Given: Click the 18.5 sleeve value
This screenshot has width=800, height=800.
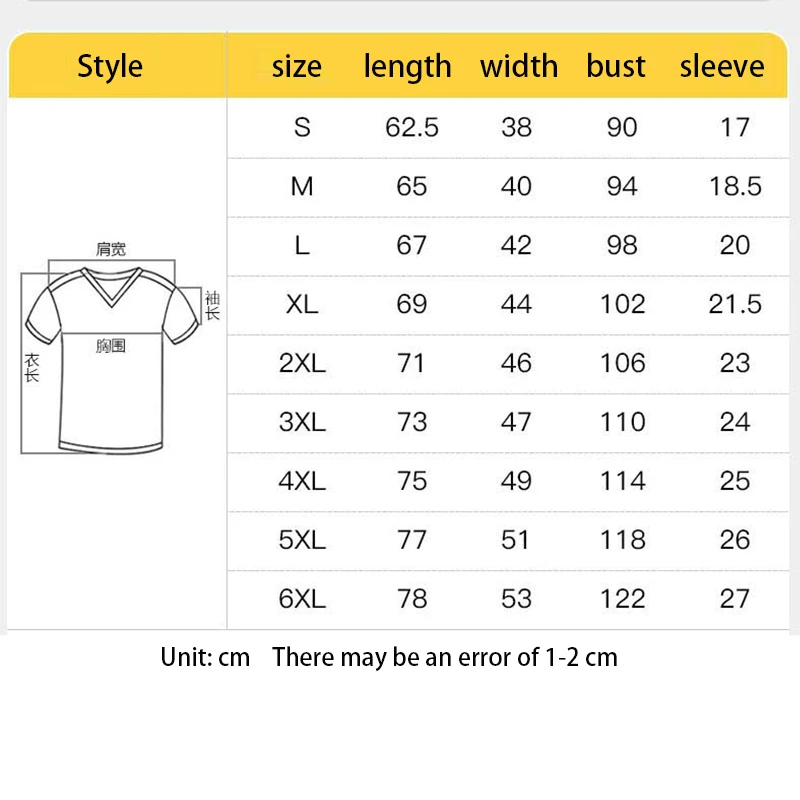Looking at the screenshot, I should (735, 187).
